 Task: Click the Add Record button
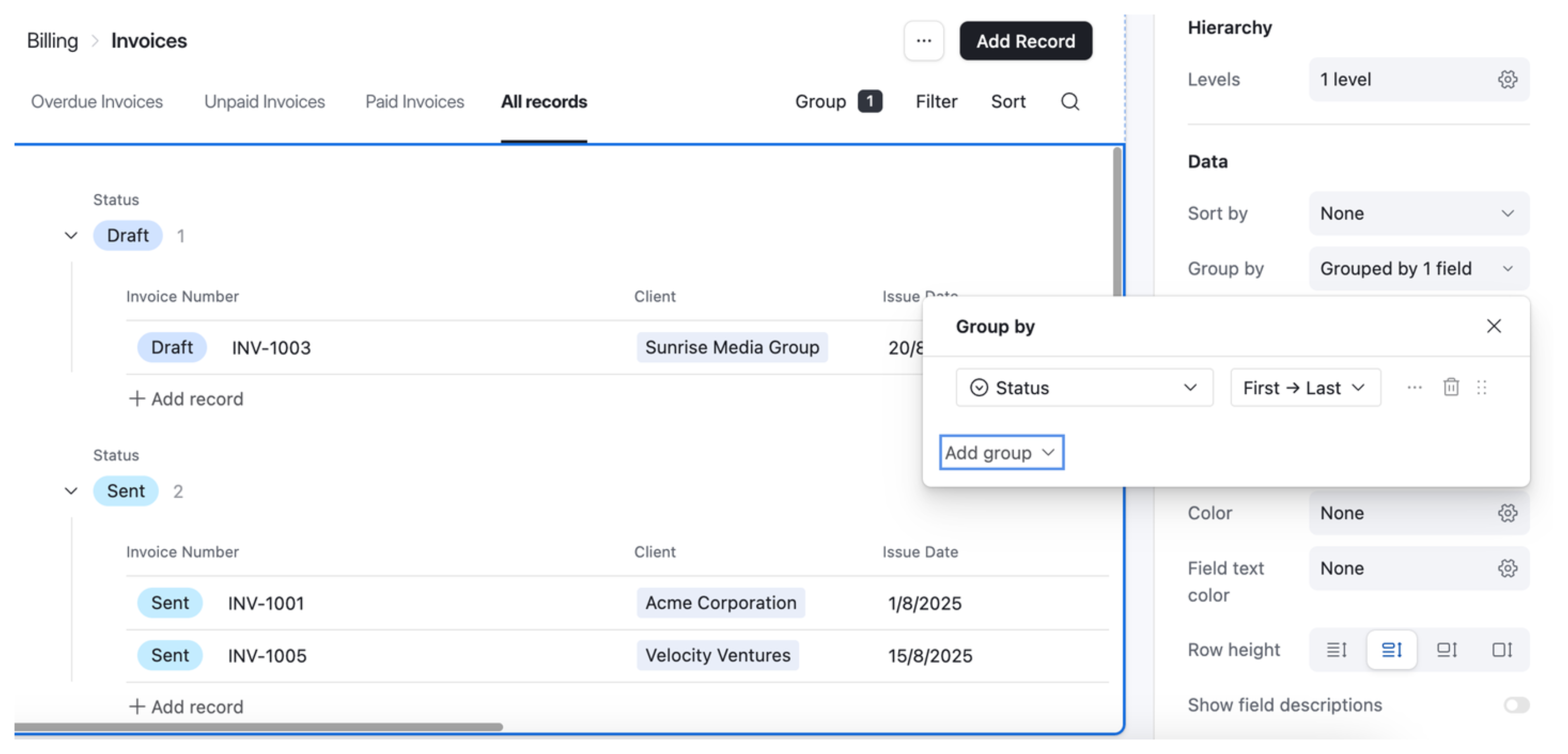1025,41
